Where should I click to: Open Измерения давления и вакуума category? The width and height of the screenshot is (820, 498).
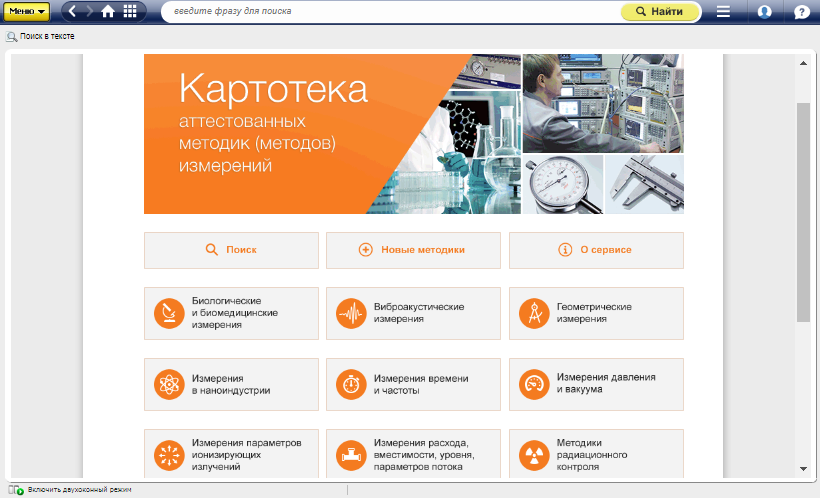coord(596,384)
